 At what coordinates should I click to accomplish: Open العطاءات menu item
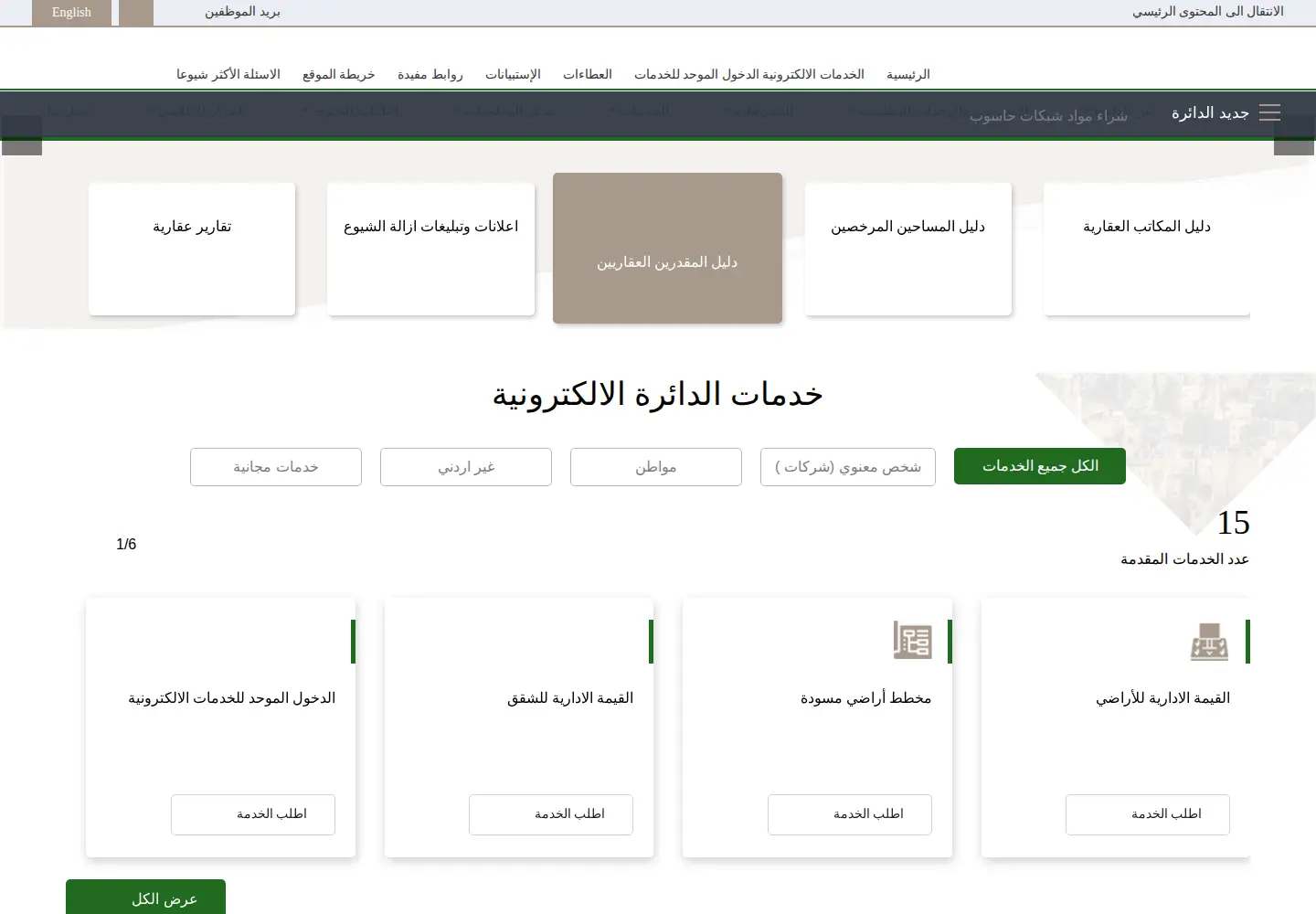click(x=588, y=74)
